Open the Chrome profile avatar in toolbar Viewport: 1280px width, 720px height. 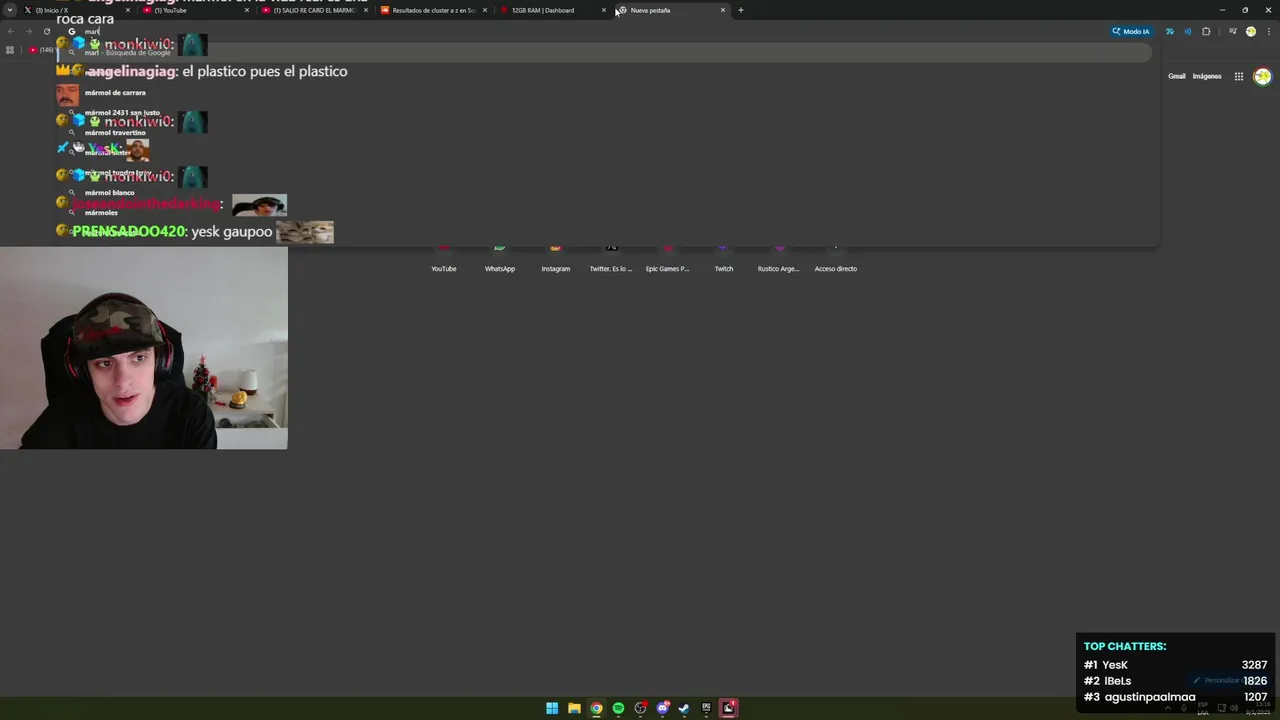tap(1251, 31)
